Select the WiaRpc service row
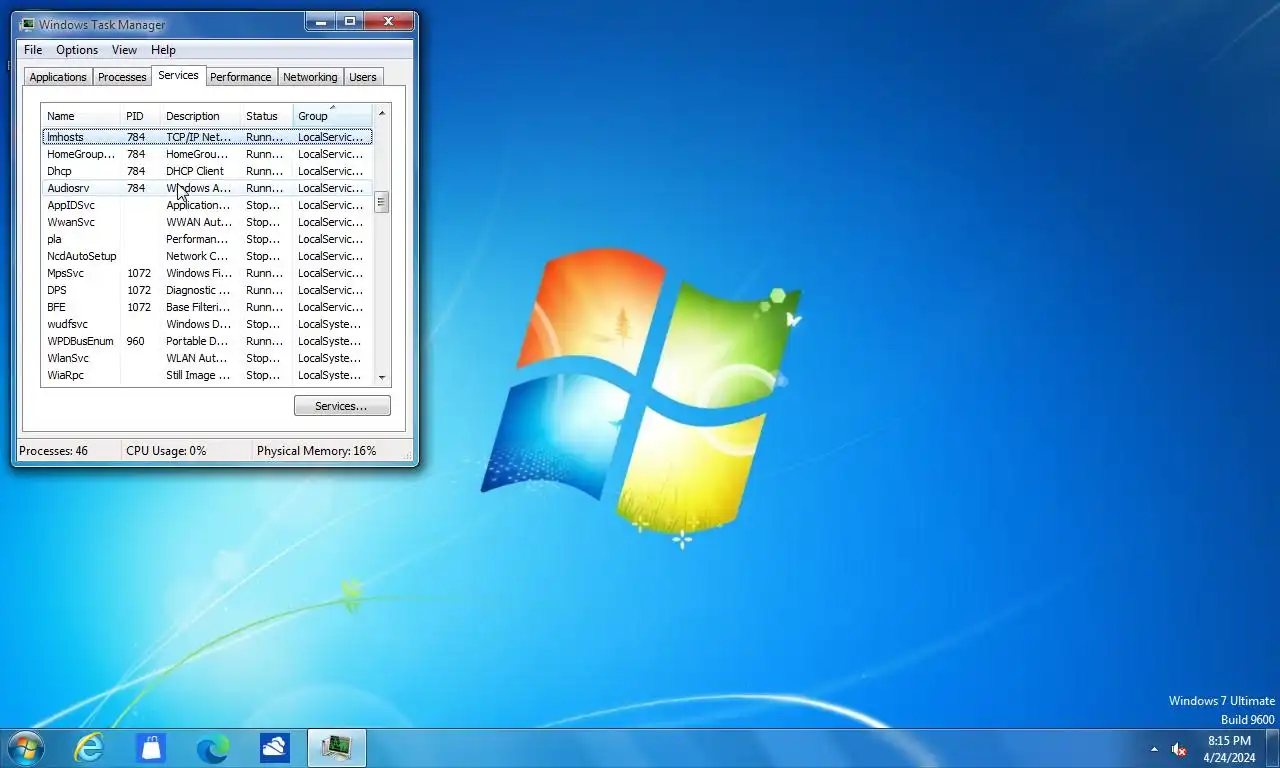Screen dimensions: 1280x768 pyautogui.click(x=207, y=375)
